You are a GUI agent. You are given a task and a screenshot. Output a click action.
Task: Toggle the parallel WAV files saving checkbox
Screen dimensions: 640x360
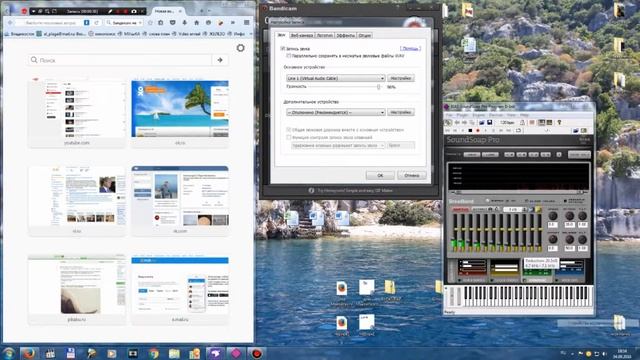pos(289,56)
